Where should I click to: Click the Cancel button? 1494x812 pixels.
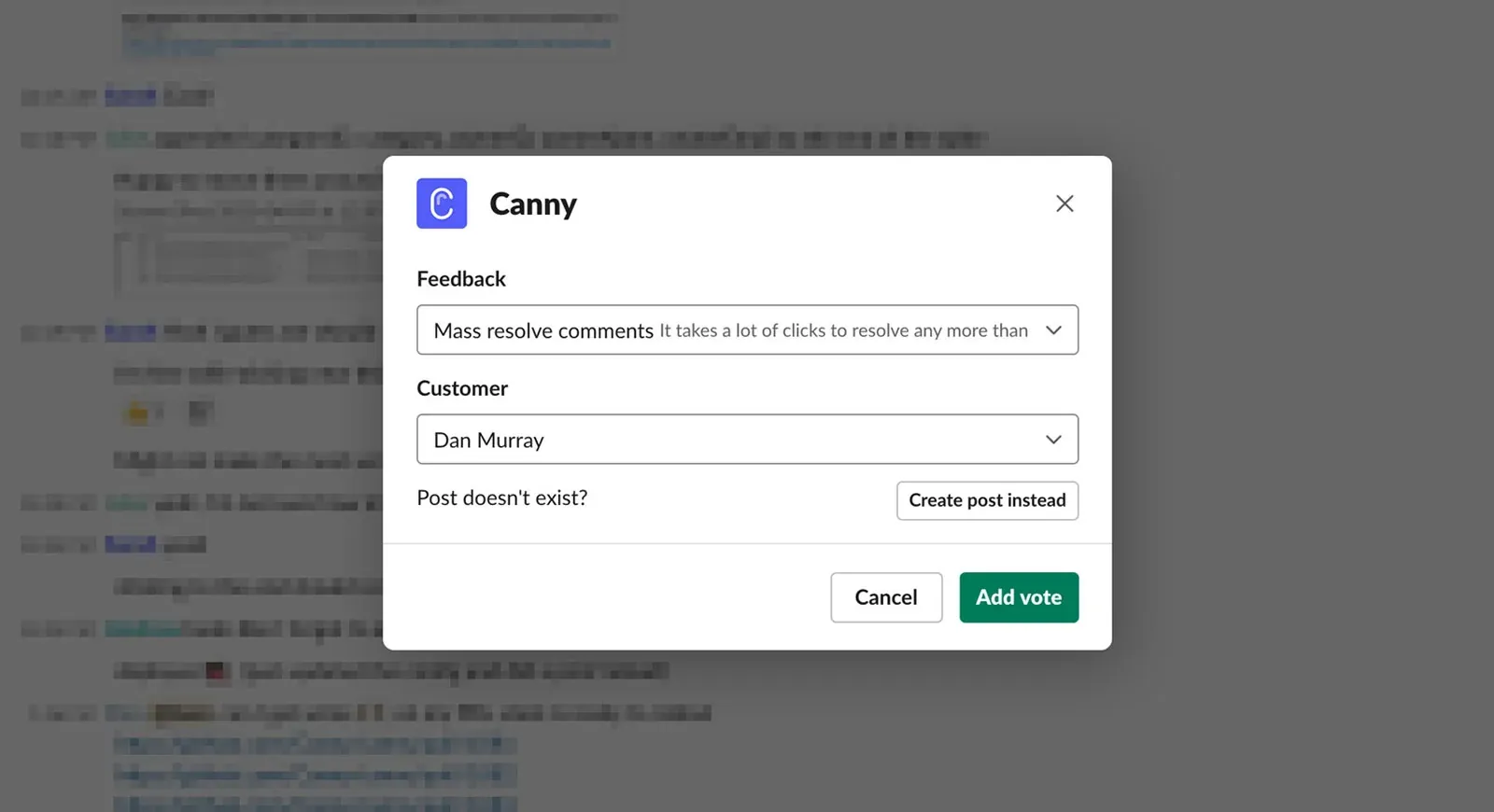pyautogui.click(x=885, y=597)
